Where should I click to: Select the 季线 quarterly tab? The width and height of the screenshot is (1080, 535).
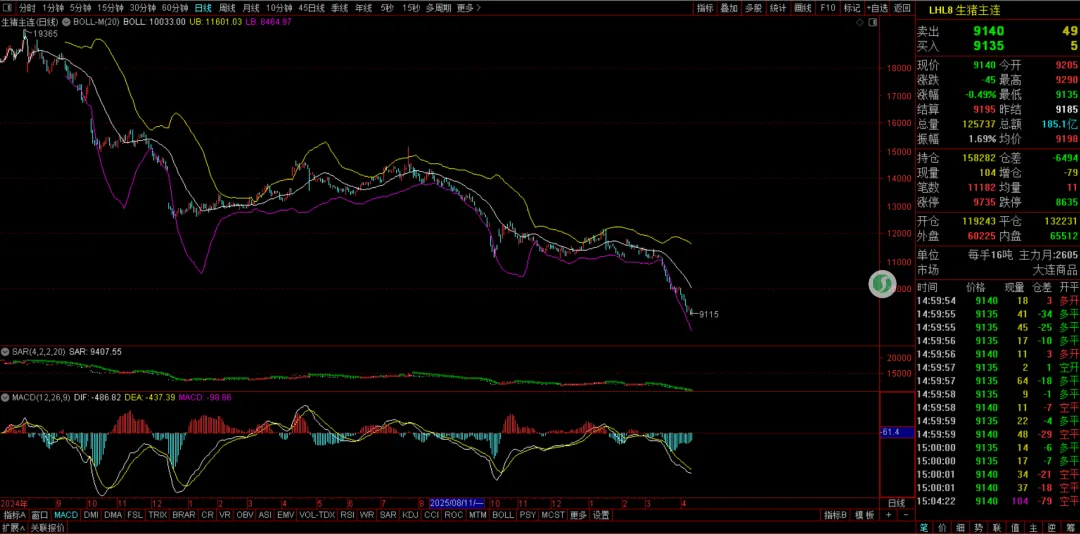coord(340,8)
